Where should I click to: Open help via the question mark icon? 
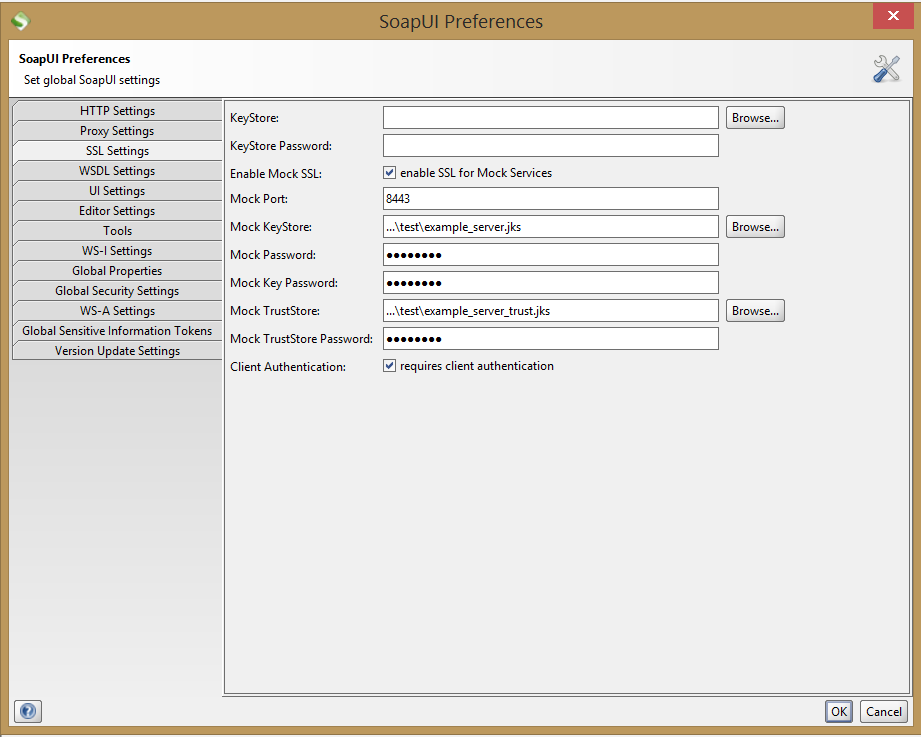coord(28,711)
